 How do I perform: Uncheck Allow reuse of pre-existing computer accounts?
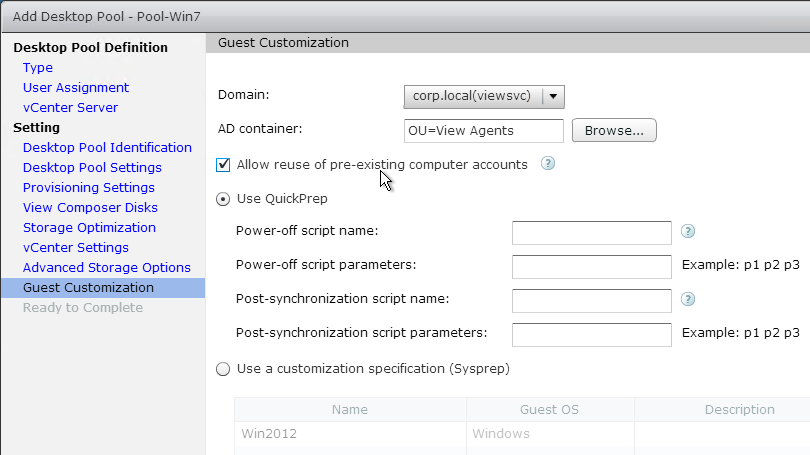[223, 165]
